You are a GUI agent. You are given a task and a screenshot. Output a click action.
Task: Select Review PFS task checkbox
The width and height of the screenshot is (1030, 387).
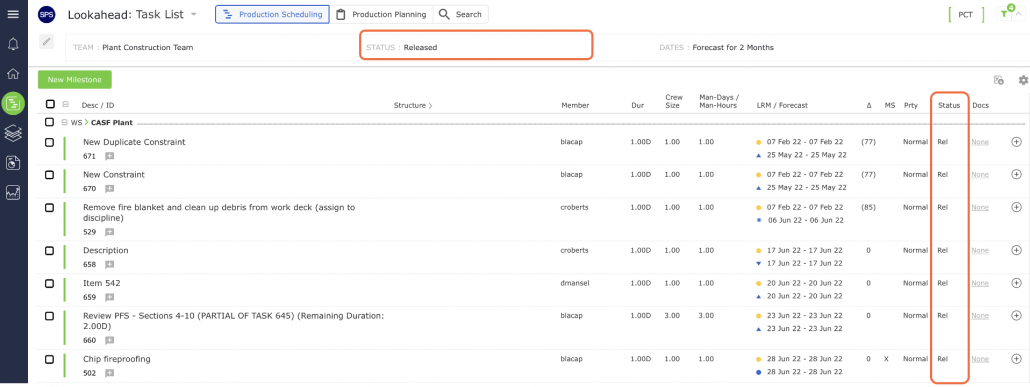(50, 316)
